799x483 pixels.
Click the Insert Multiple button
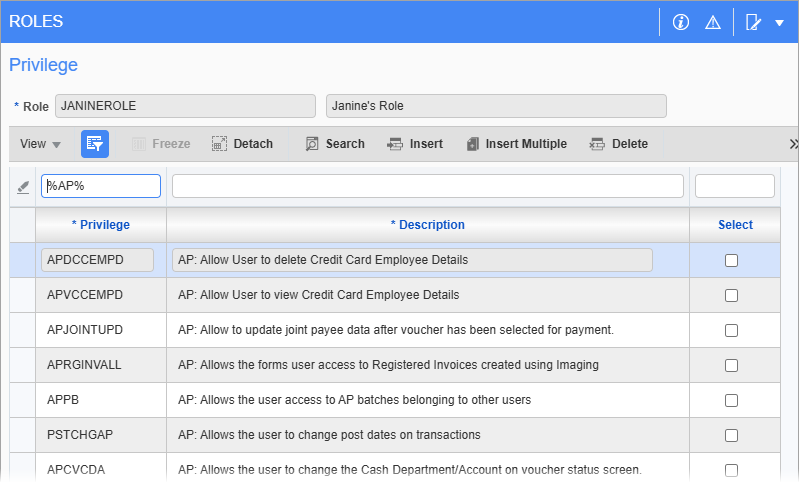tap(516, 144)
